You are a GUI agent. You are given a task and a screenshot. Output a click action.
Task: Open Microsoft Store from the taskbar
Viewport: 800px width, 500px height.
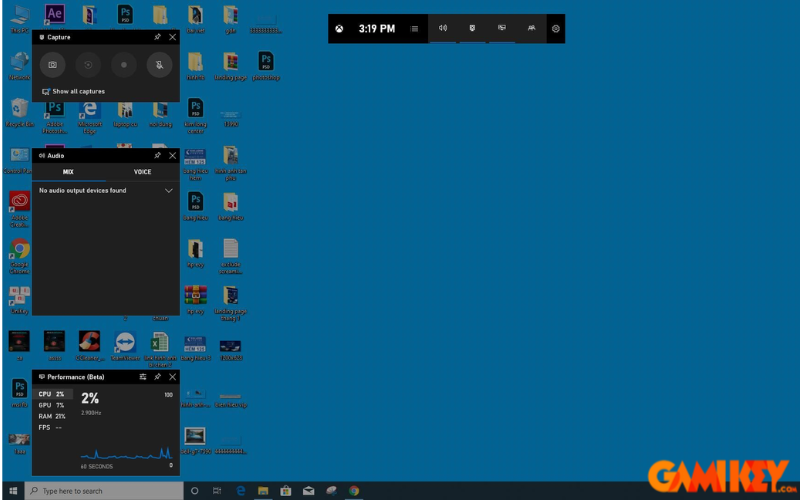tap(286, 491)
